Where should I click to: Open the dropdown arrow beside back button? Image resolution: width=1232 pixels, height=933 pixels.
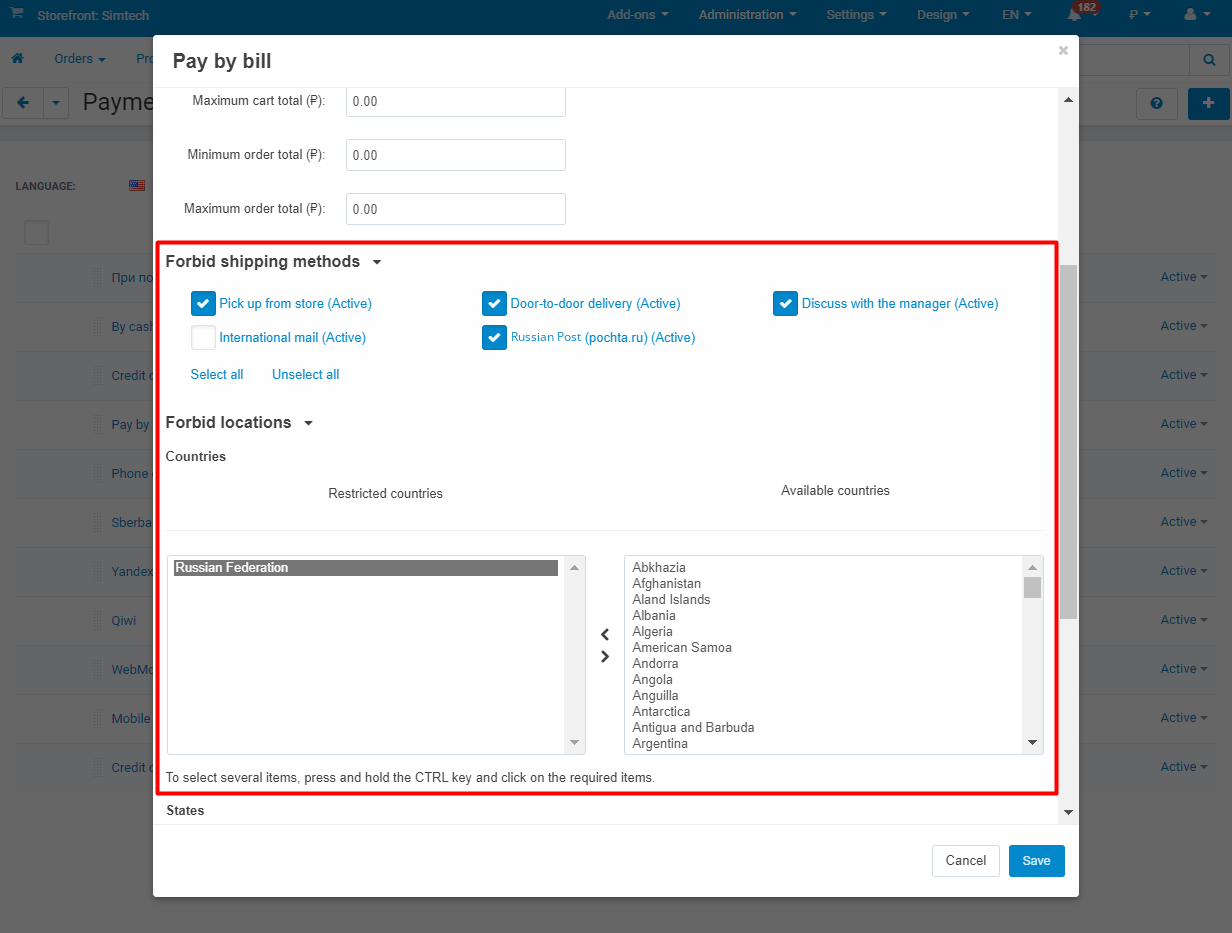56,102
